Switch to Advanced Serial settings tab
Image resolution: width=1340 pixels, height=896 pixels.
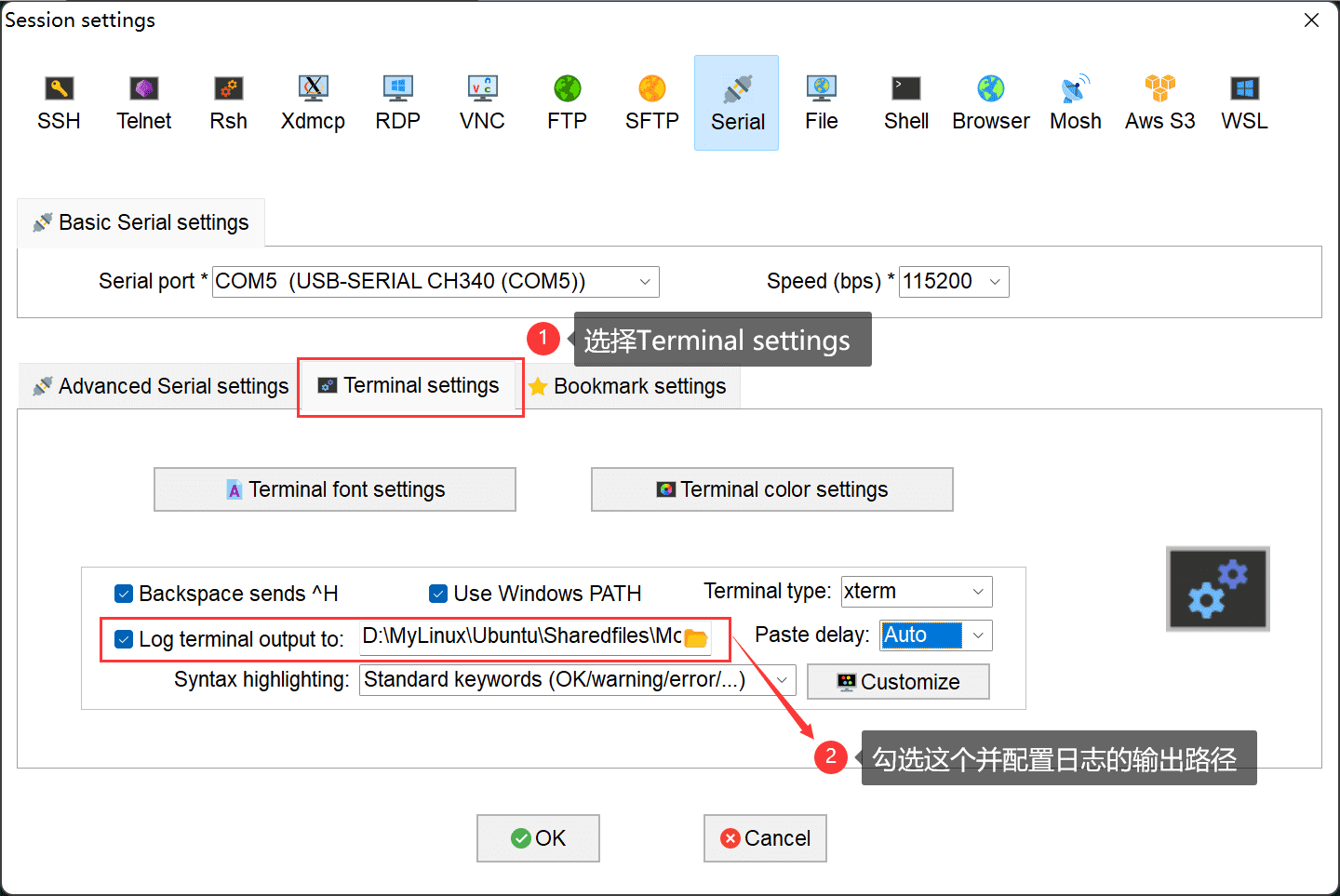[x=160, y=386]
